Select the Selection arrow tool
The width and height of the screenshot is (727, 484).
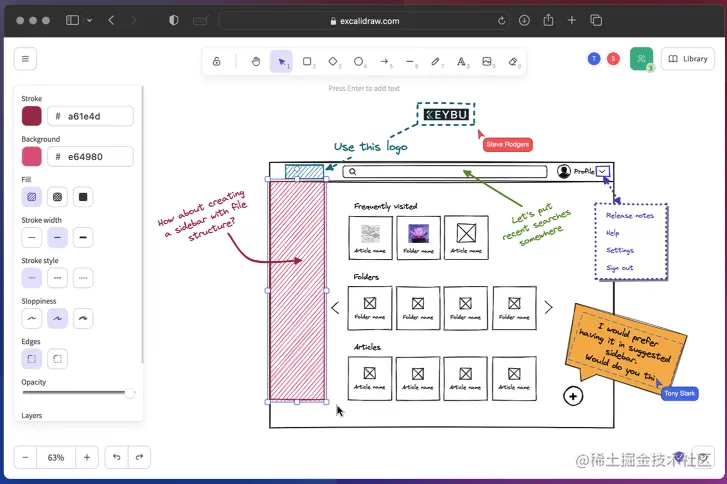coord(281,62)
